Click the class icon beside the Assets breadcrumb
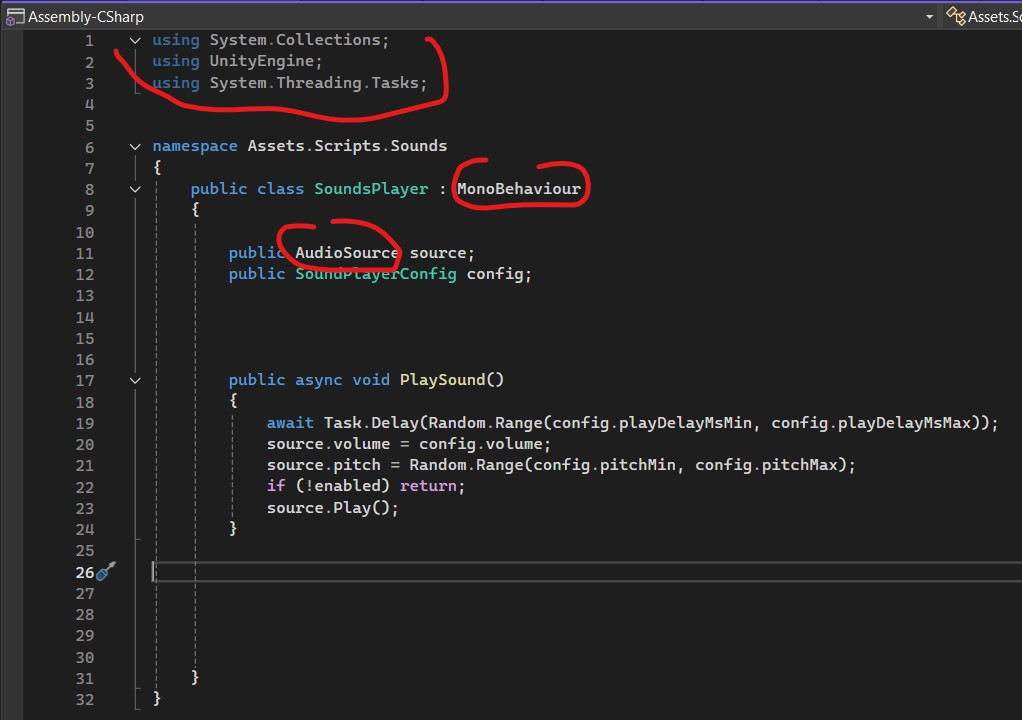This screenshot has height=720, width=1022. [955, 16]
